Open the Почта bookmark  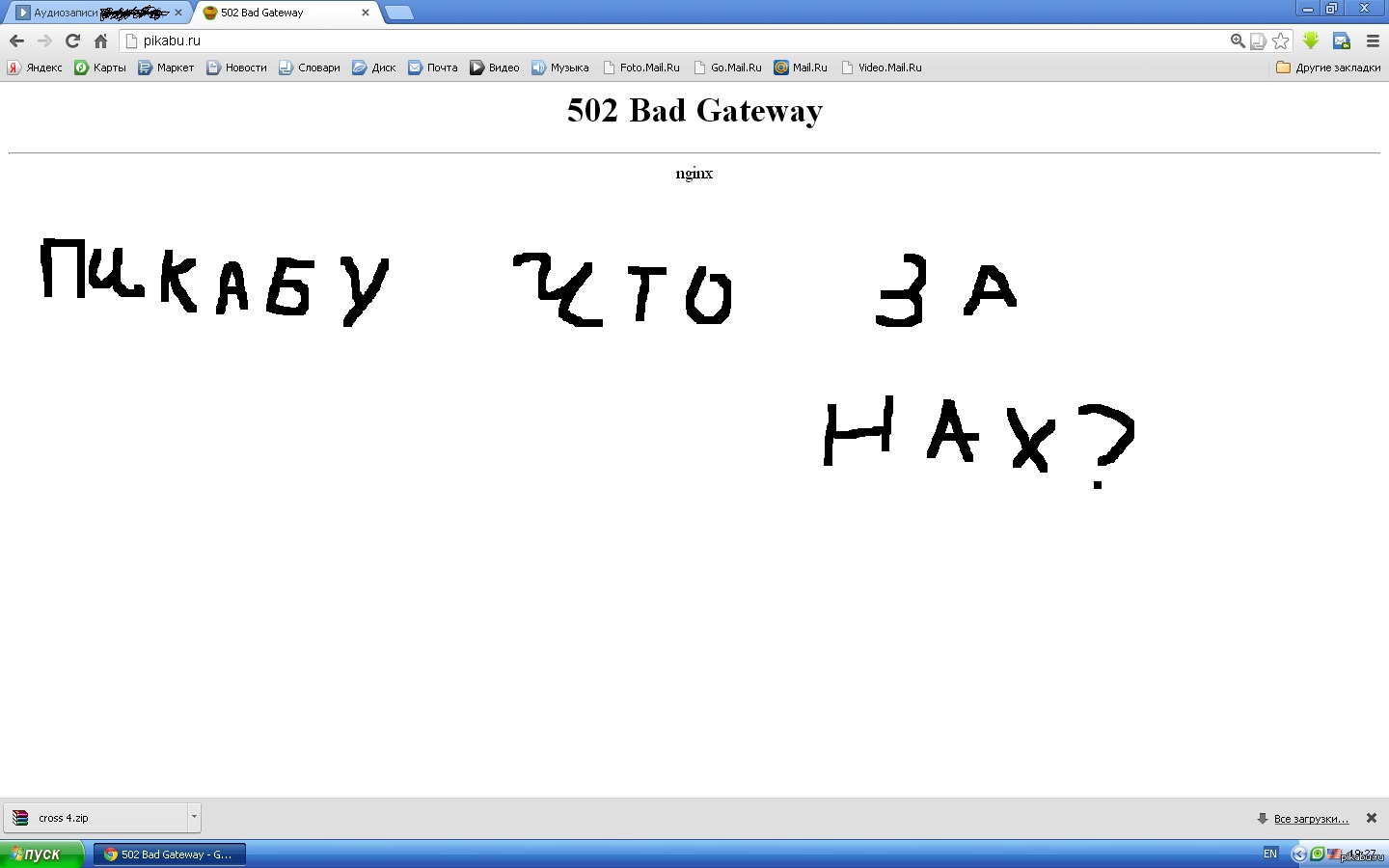tap(433, 68)
